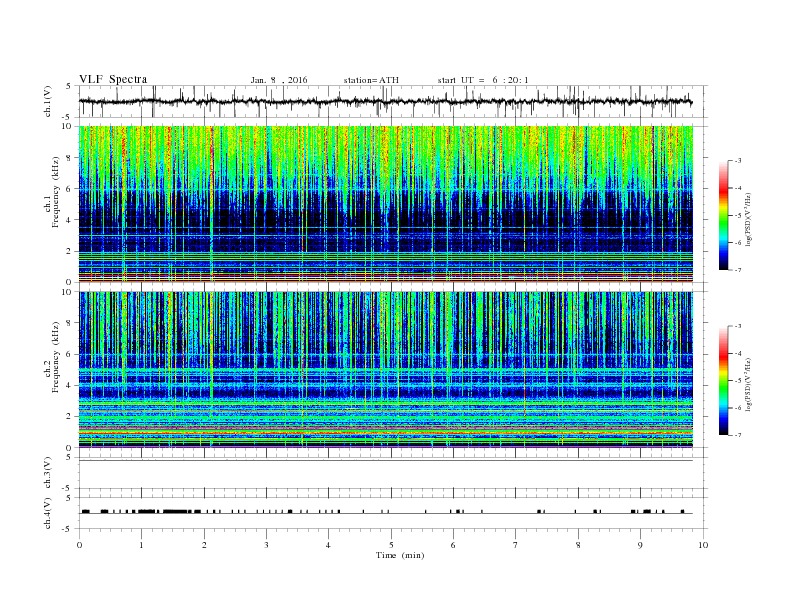
Task: Click the "VLF Spectra" plot title
Action: coord(113,79)
